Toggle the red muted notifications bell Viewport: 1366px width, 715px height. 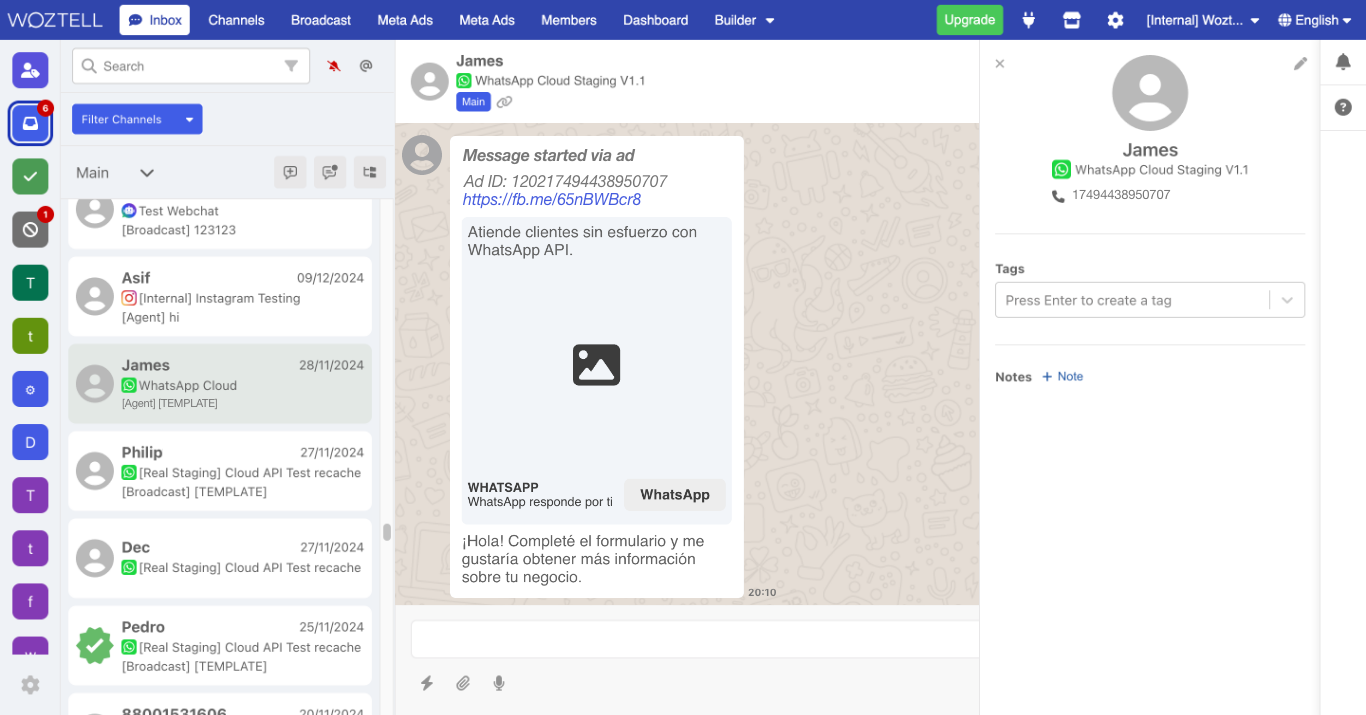[x=334, y=66]
